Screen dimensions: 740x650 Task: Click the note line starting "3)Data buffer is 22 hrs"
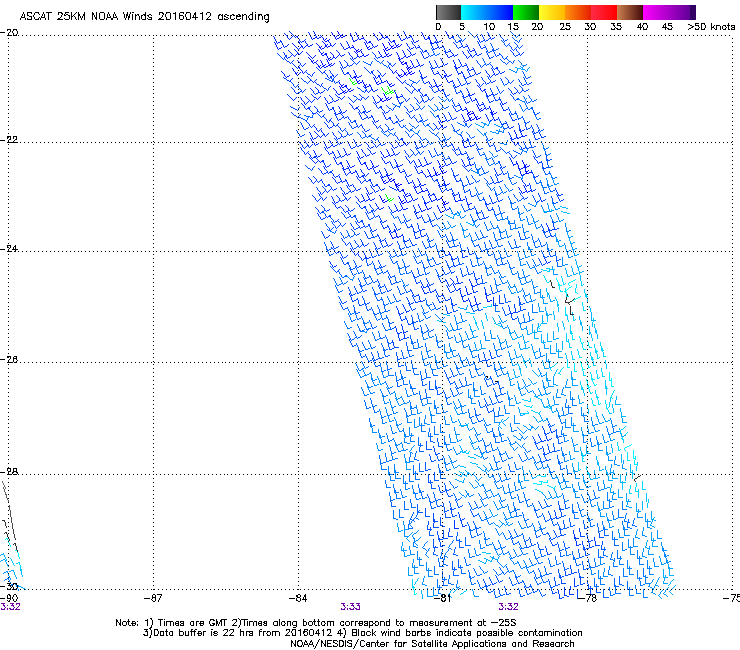point(362,633)
